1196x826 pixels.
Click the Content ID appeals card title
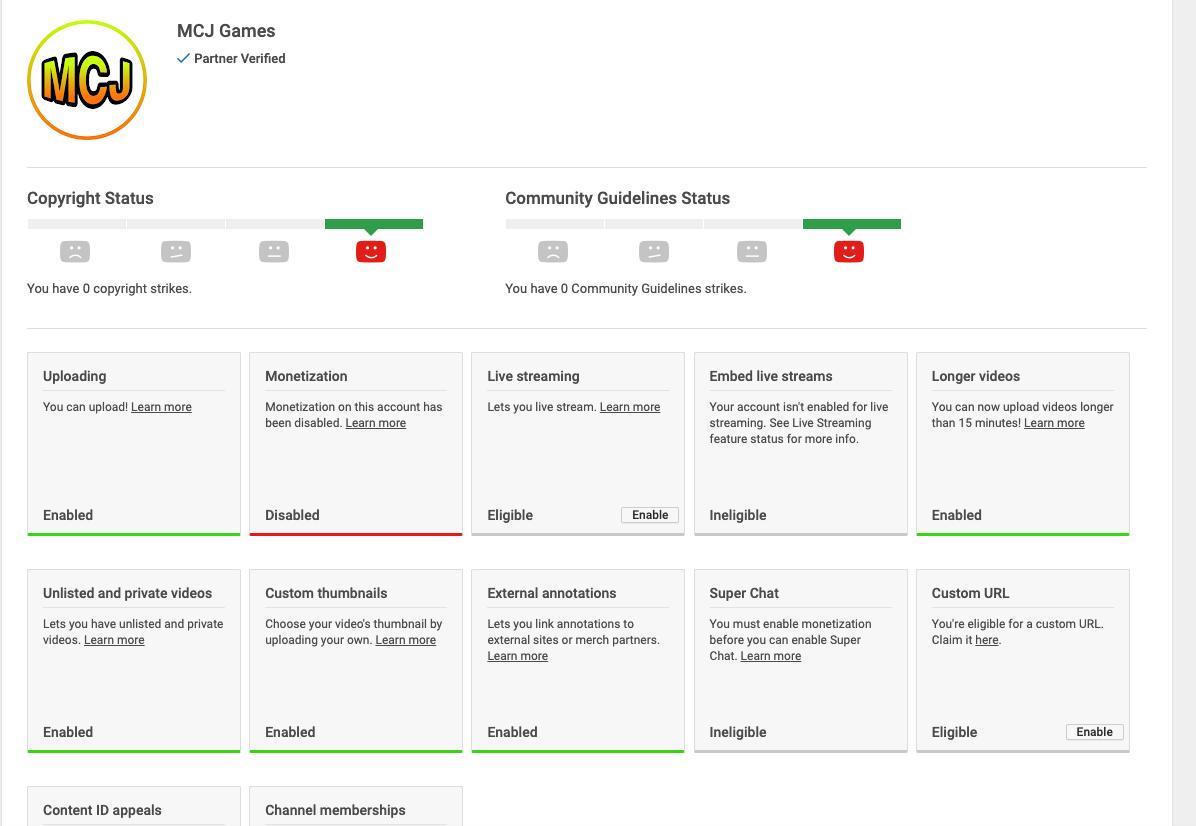pos(102,810)
